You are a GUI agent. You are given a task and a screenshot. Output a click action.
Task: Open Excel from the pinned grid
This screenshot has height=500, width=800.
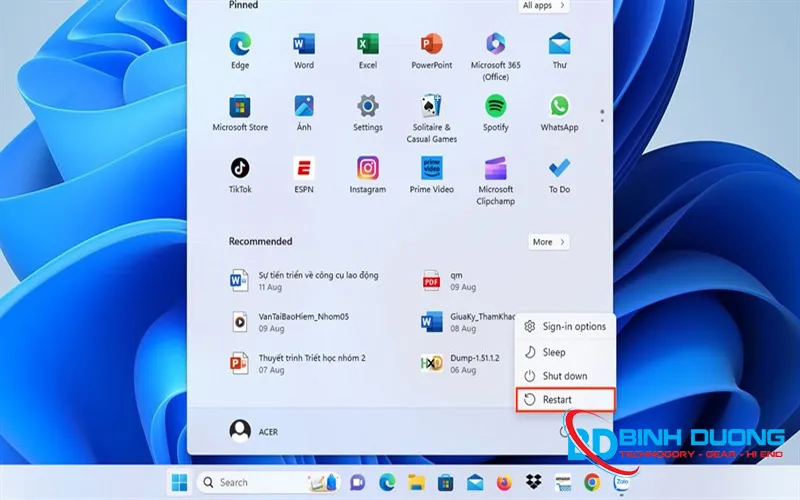click(367, 50)
